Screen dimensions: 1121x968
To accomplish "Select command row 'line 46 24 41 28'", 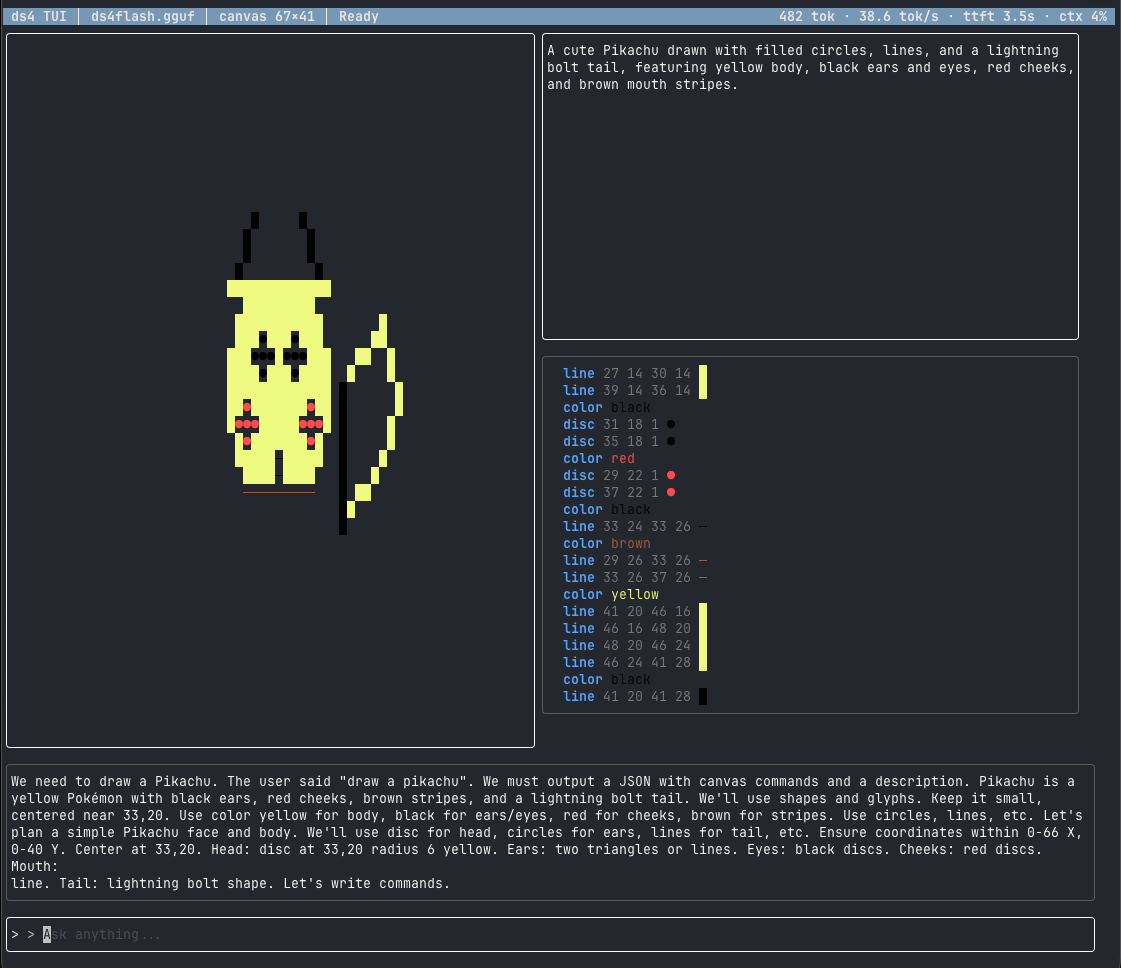I will click(634, 663).
